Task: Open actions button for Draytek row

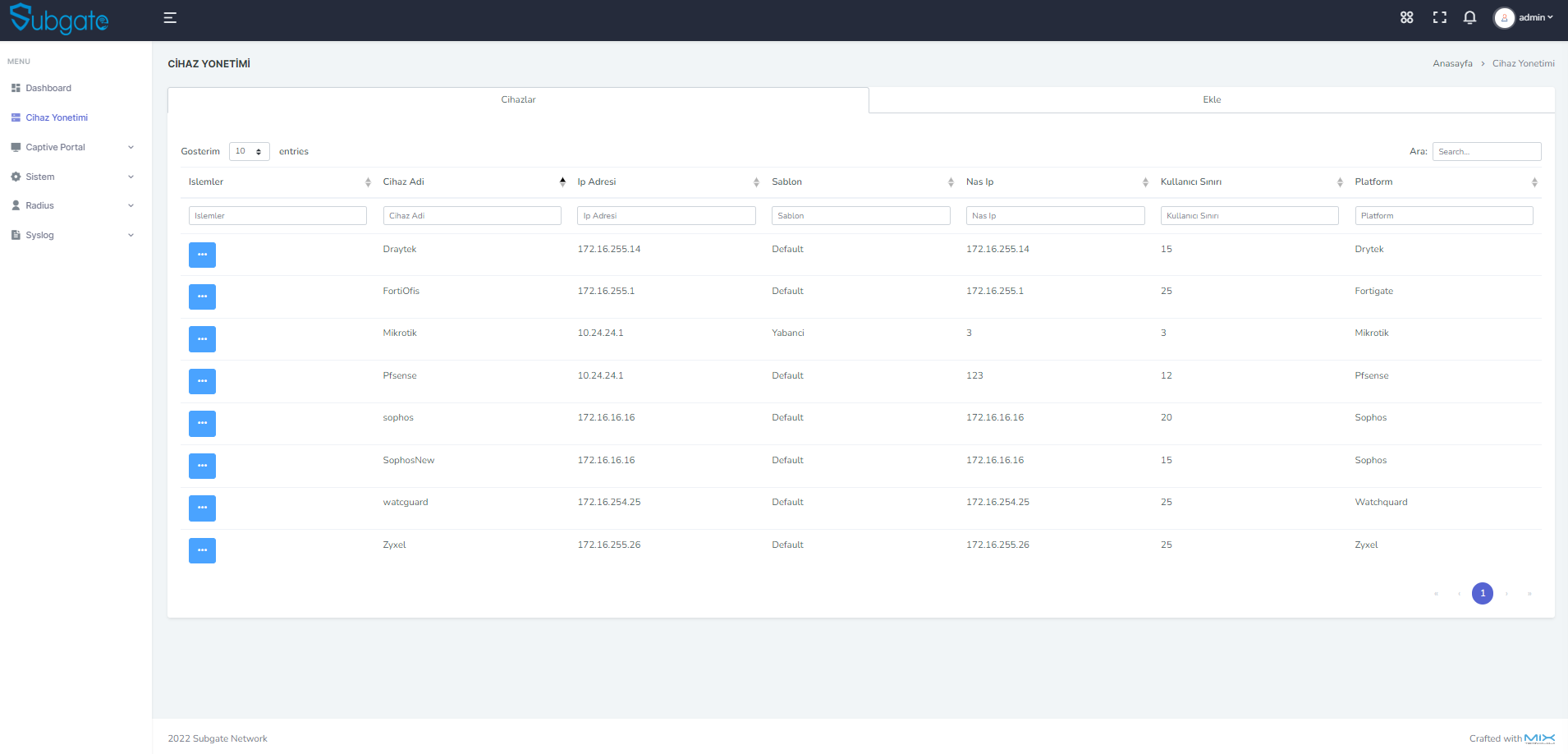Action: click(x=202, y=255)
